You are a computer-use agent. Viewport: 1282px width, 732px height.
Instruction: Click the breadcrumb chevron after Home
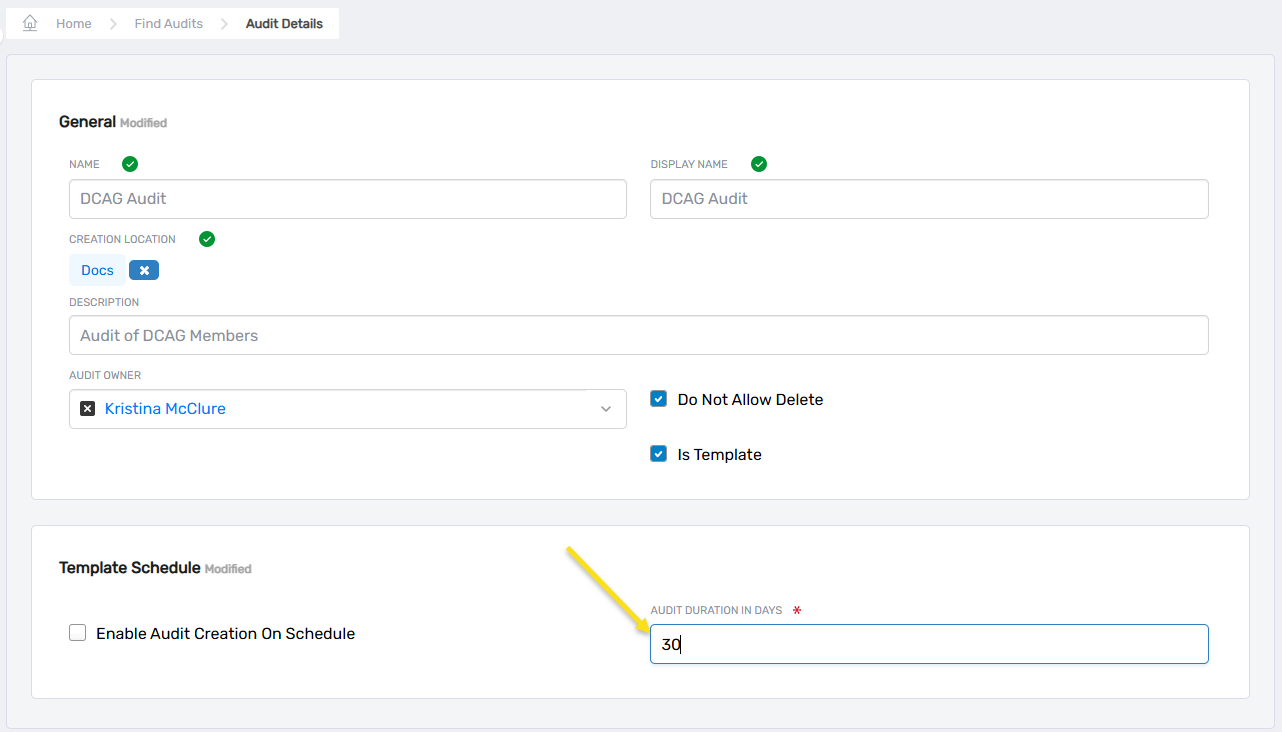tap(113, 24)
